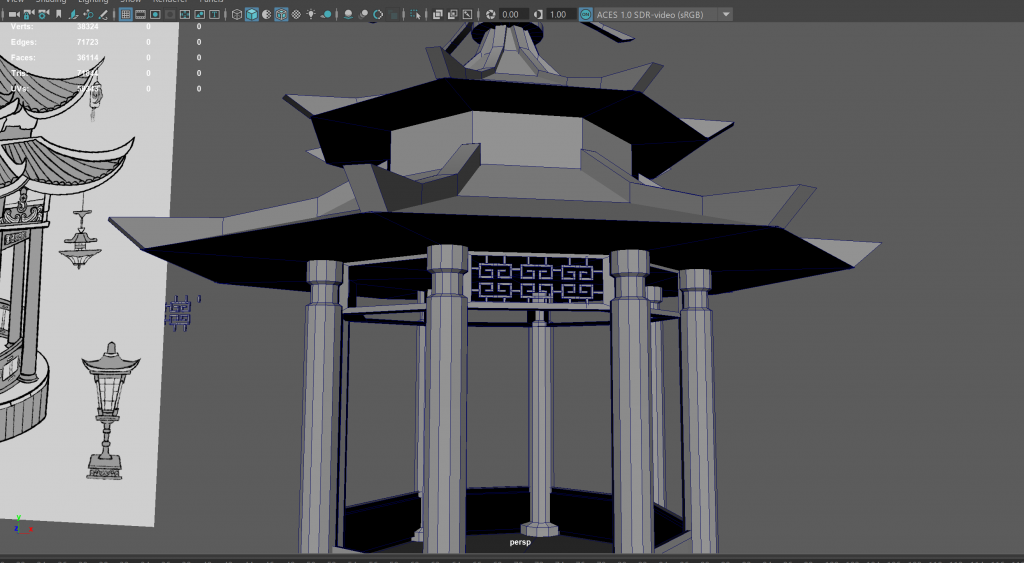1024x563 pixels.
Task: Click the Verts: label in the HUD
Action: click(22, 27)
